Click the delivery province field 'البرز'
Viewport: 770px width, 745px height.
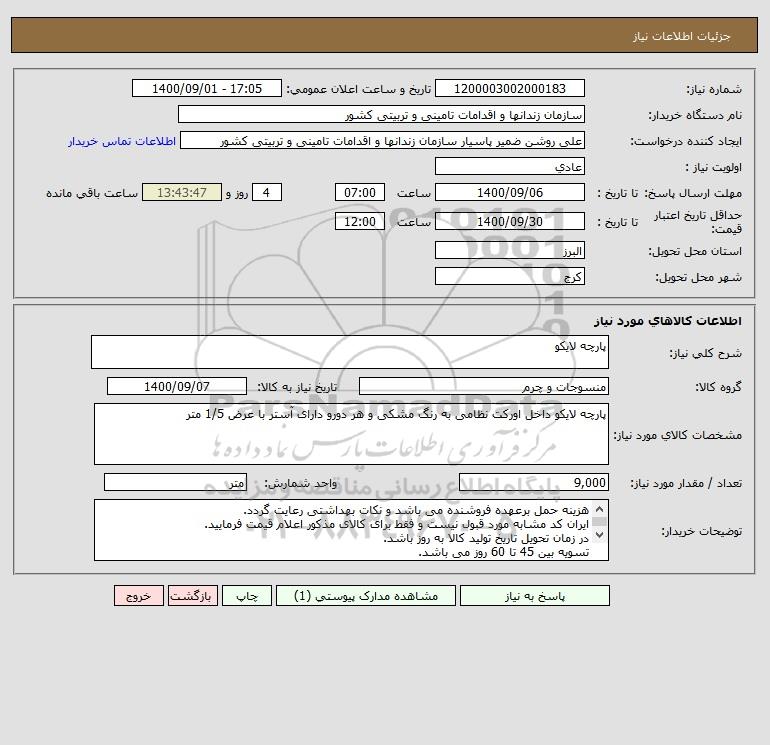(510, 250)
